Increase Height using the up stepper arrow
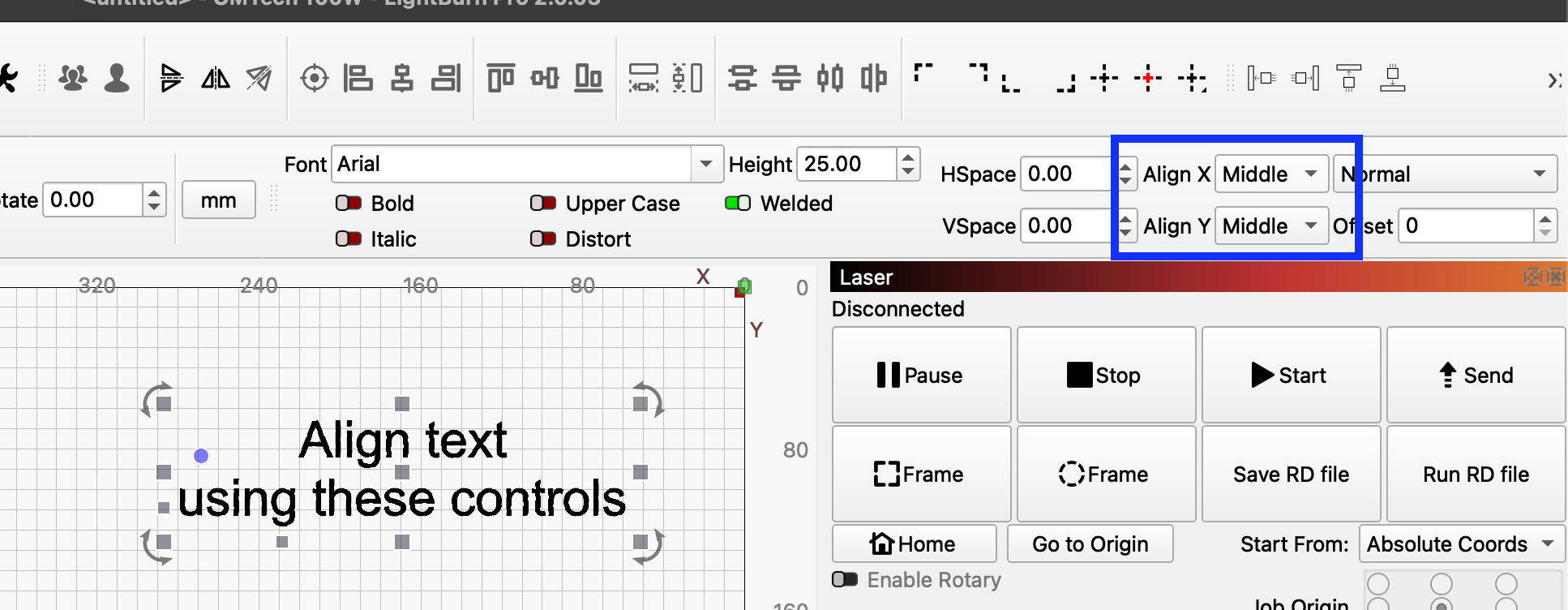Screen dimensions: 1568x610 (908, 156)
